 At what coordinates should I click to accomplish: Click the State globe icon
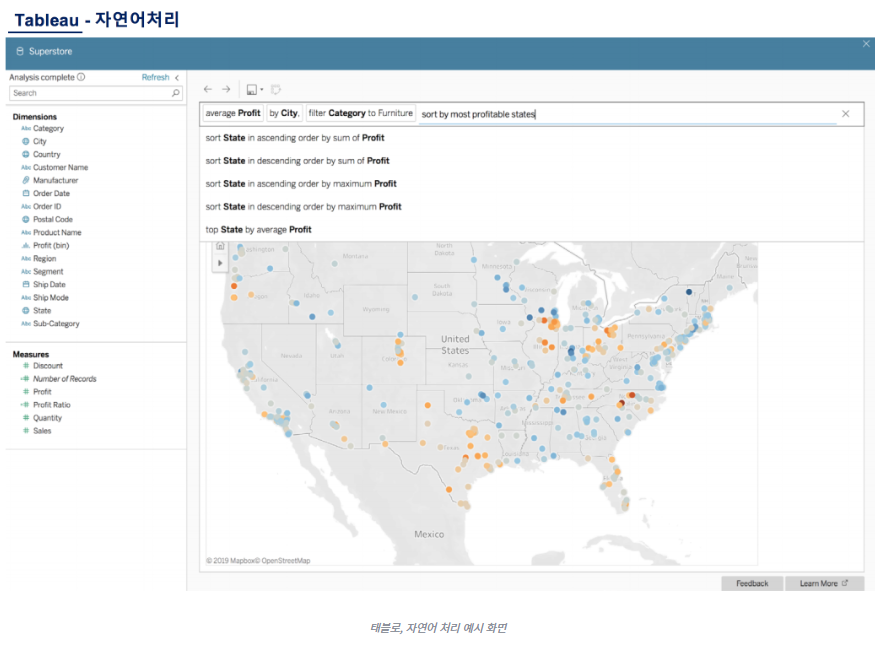click(x=26, y=311)
